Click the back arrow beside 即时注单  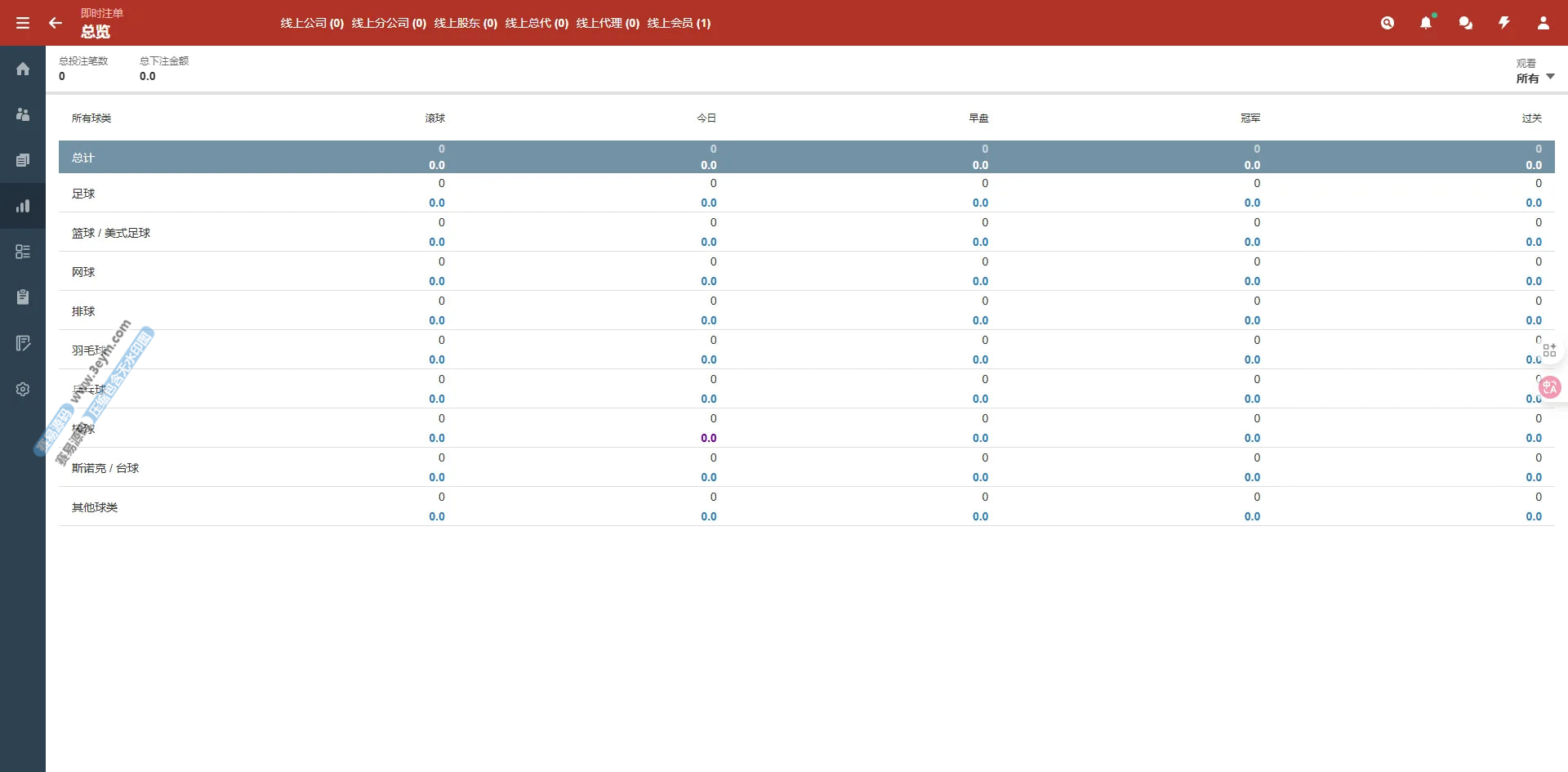coord(56,23)
